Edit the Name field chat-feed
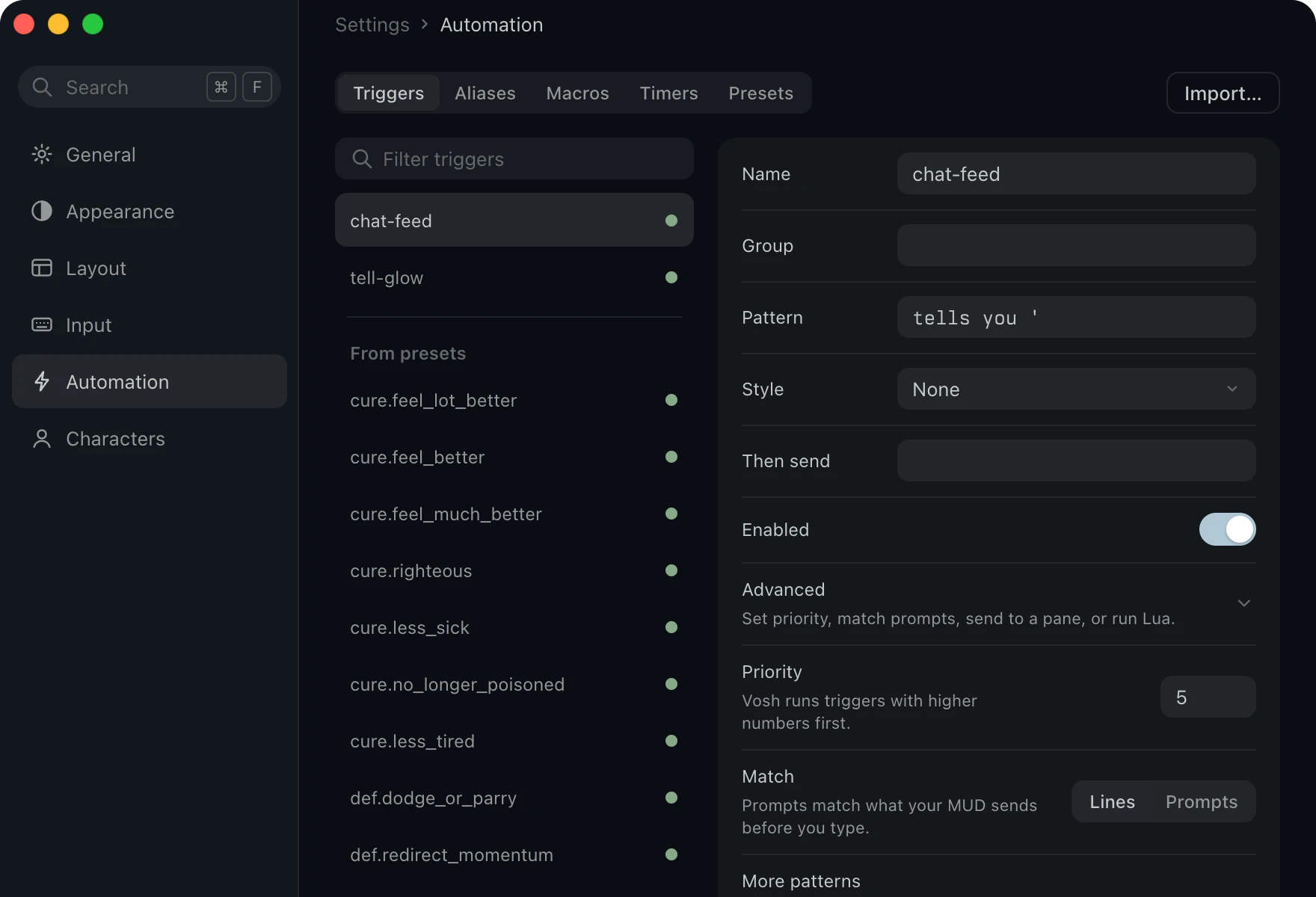Image resolution: width=1316 pixels, height=897 pixels. [1076, 173]
